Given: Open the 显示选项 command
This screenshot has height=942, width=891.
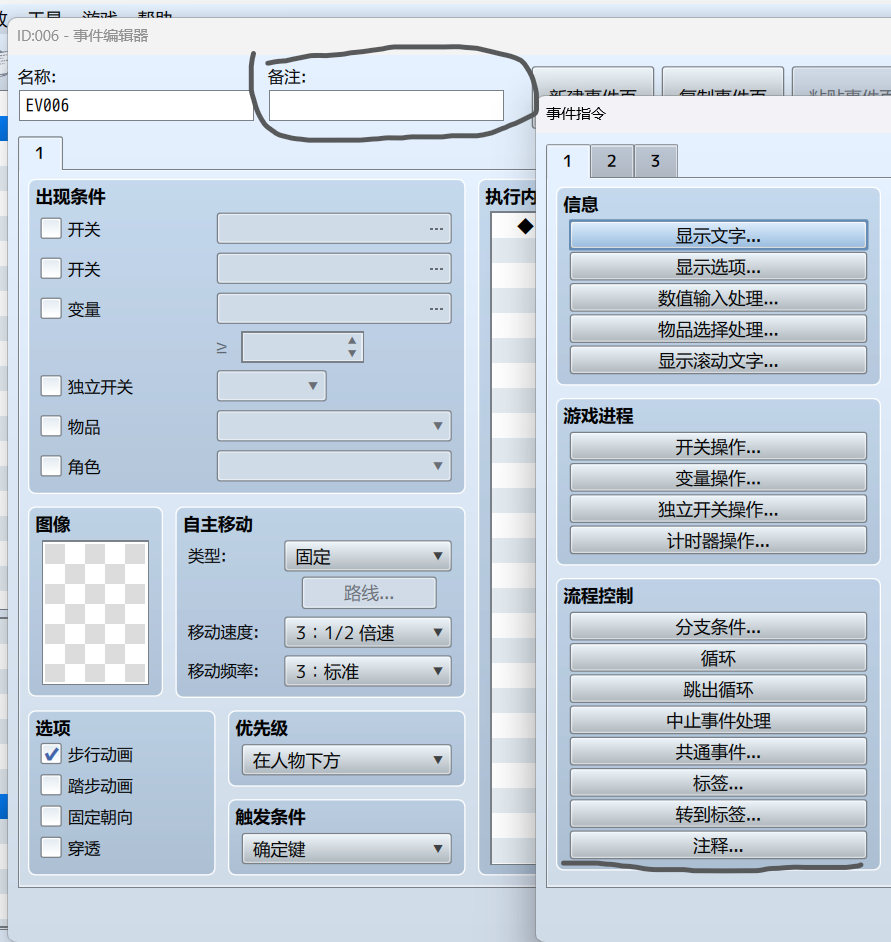Looking at the screenshot, I should (717, 267).
